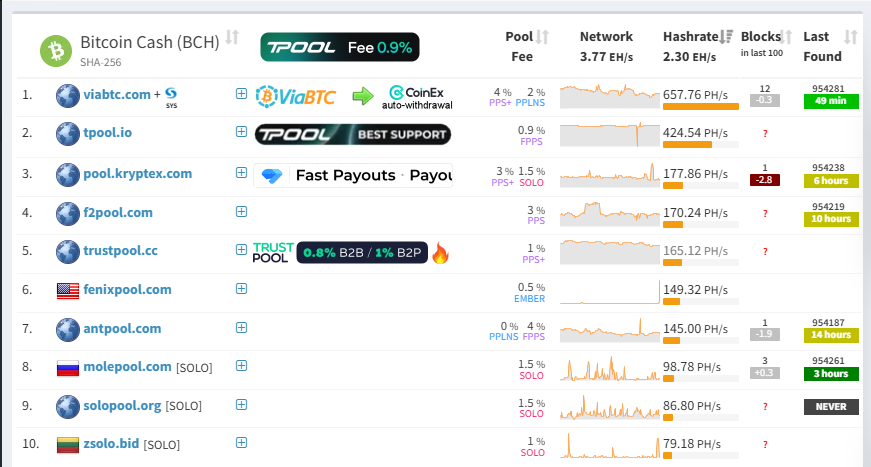
Task: Click the globe icon beside viabtc.com
Action: click(x=68, y=96)
